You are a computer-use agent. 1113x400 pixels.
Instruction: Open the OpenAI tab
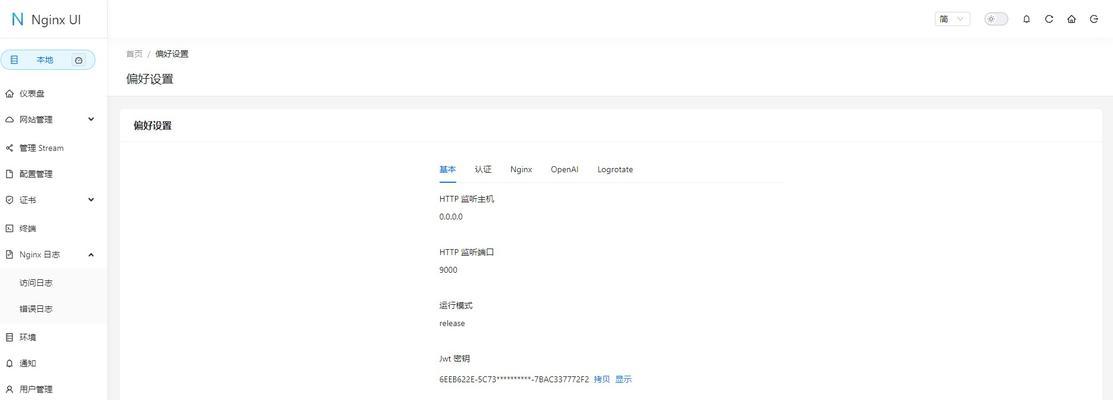(x=564, y=170)
